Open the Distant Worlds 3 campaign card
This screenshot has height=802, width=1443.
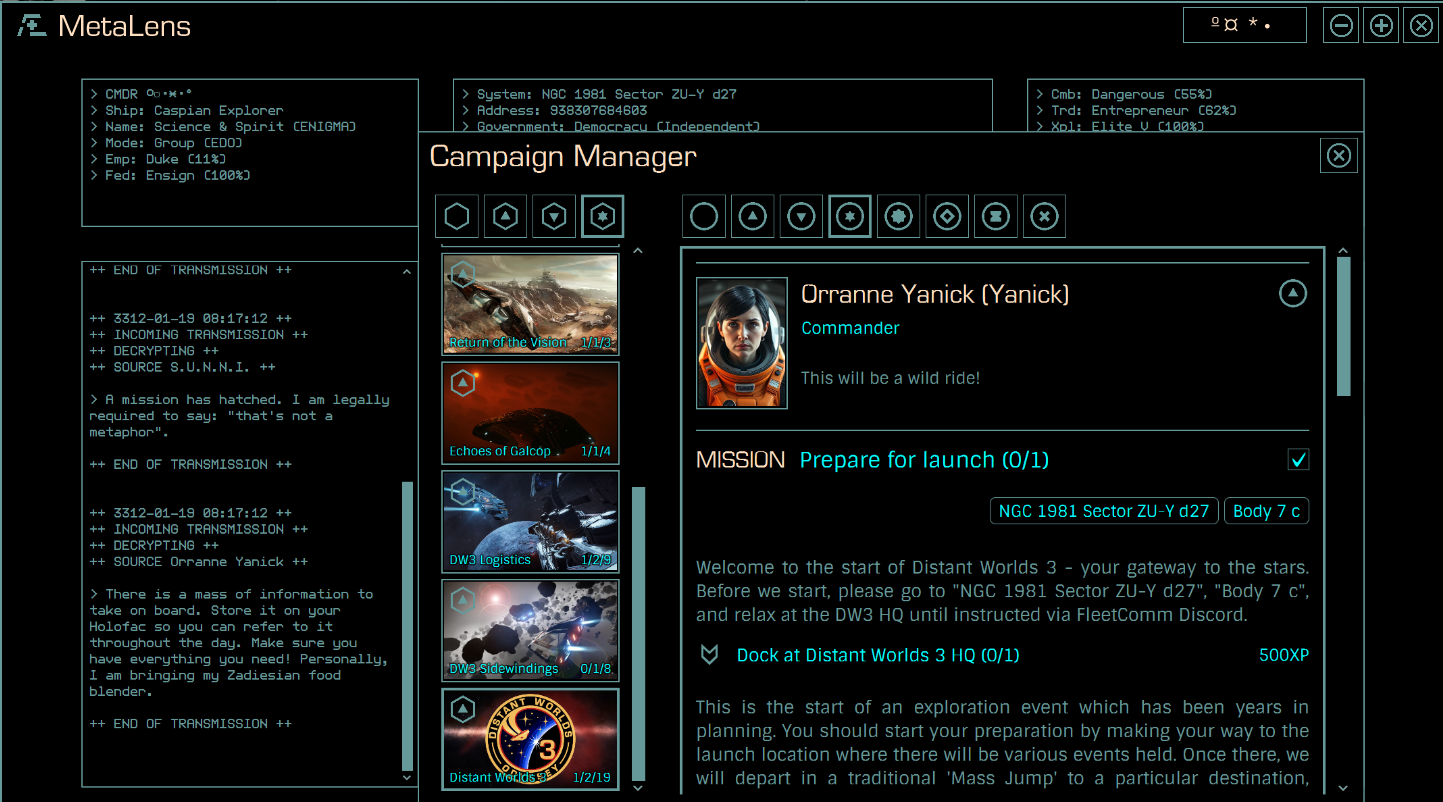point(531,739)
